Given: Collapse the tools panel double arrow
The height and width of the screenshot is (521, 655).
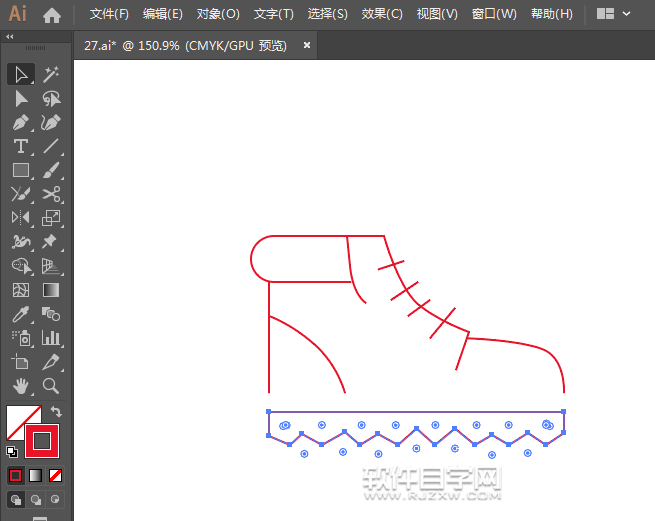Looking at the screenshot, I should click(10, 37).
